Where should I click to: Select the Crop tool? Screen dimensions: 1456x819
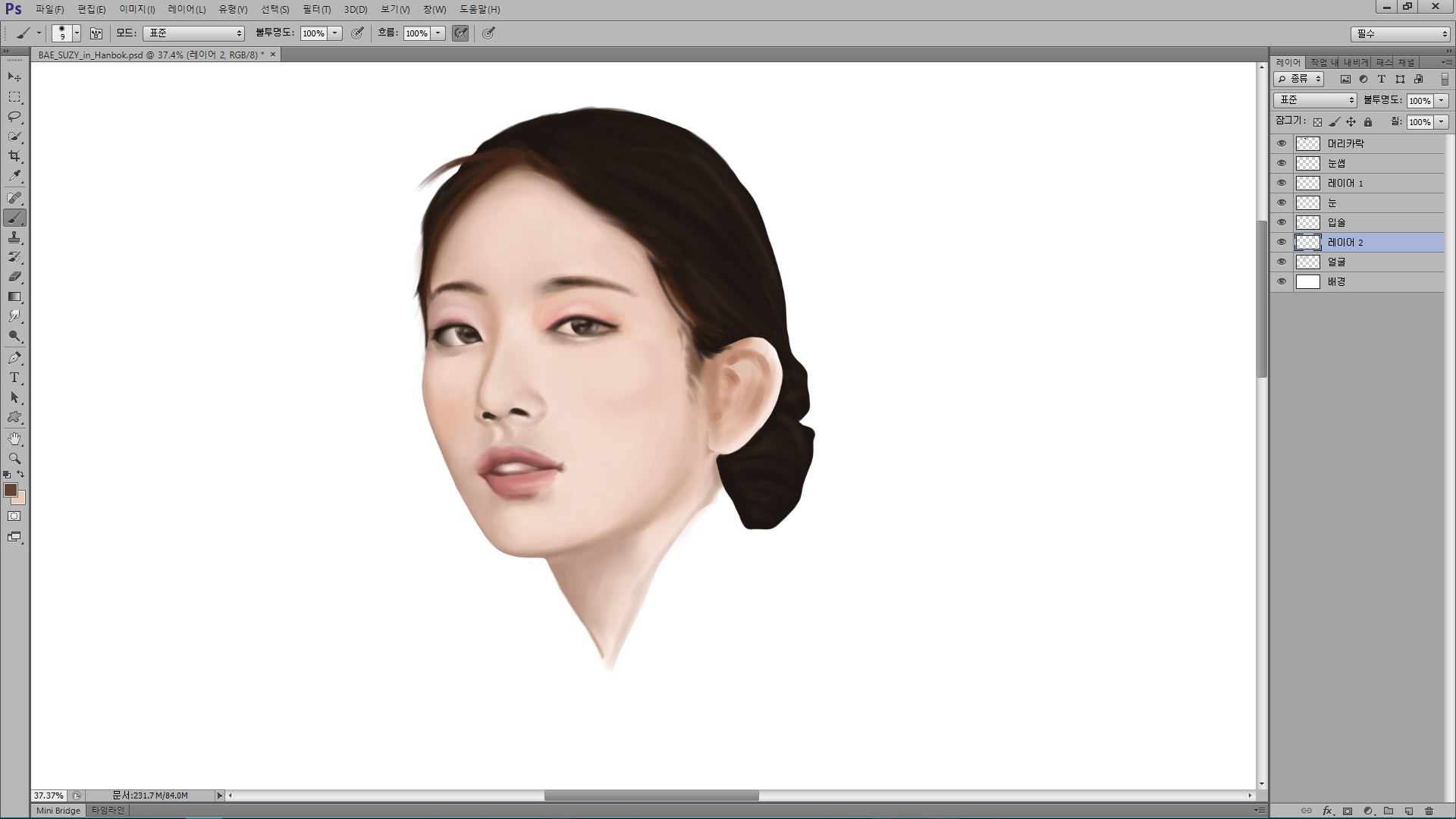[x=14, y=156]
